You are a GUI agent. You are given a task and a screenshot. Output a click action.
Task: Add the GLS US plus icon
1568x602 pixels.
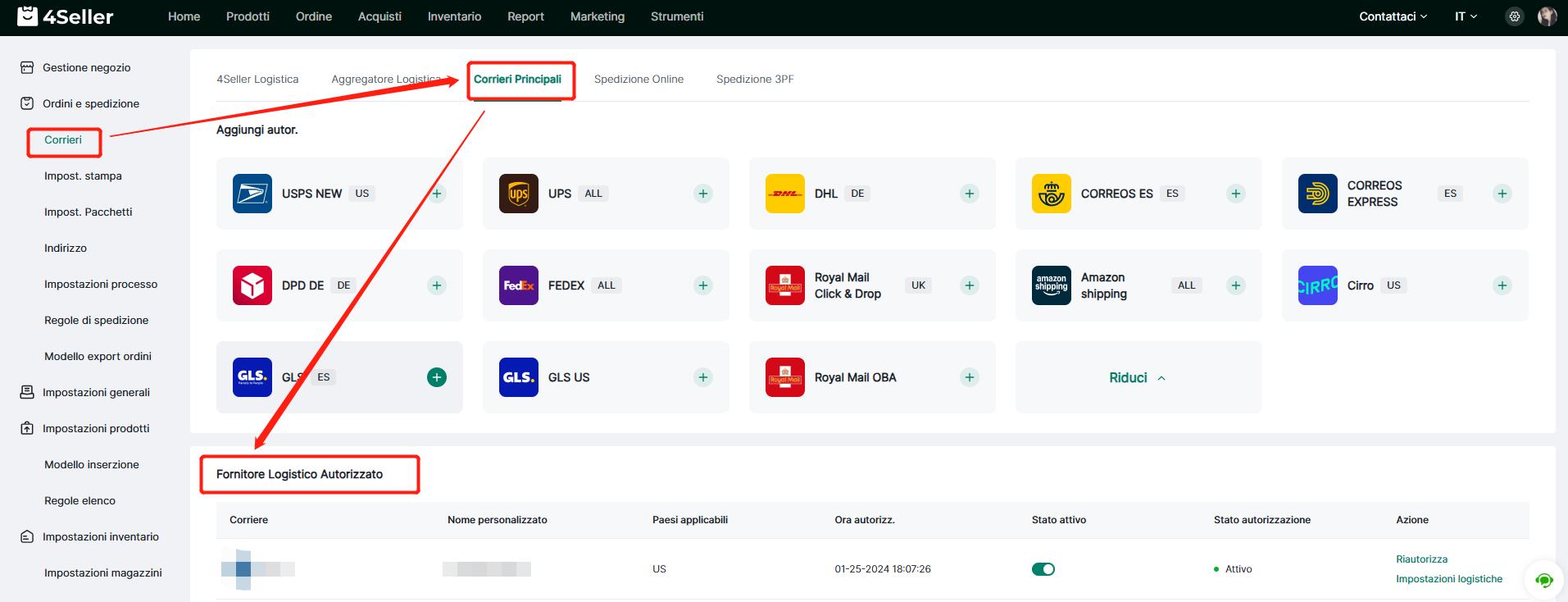pos(703,377)
